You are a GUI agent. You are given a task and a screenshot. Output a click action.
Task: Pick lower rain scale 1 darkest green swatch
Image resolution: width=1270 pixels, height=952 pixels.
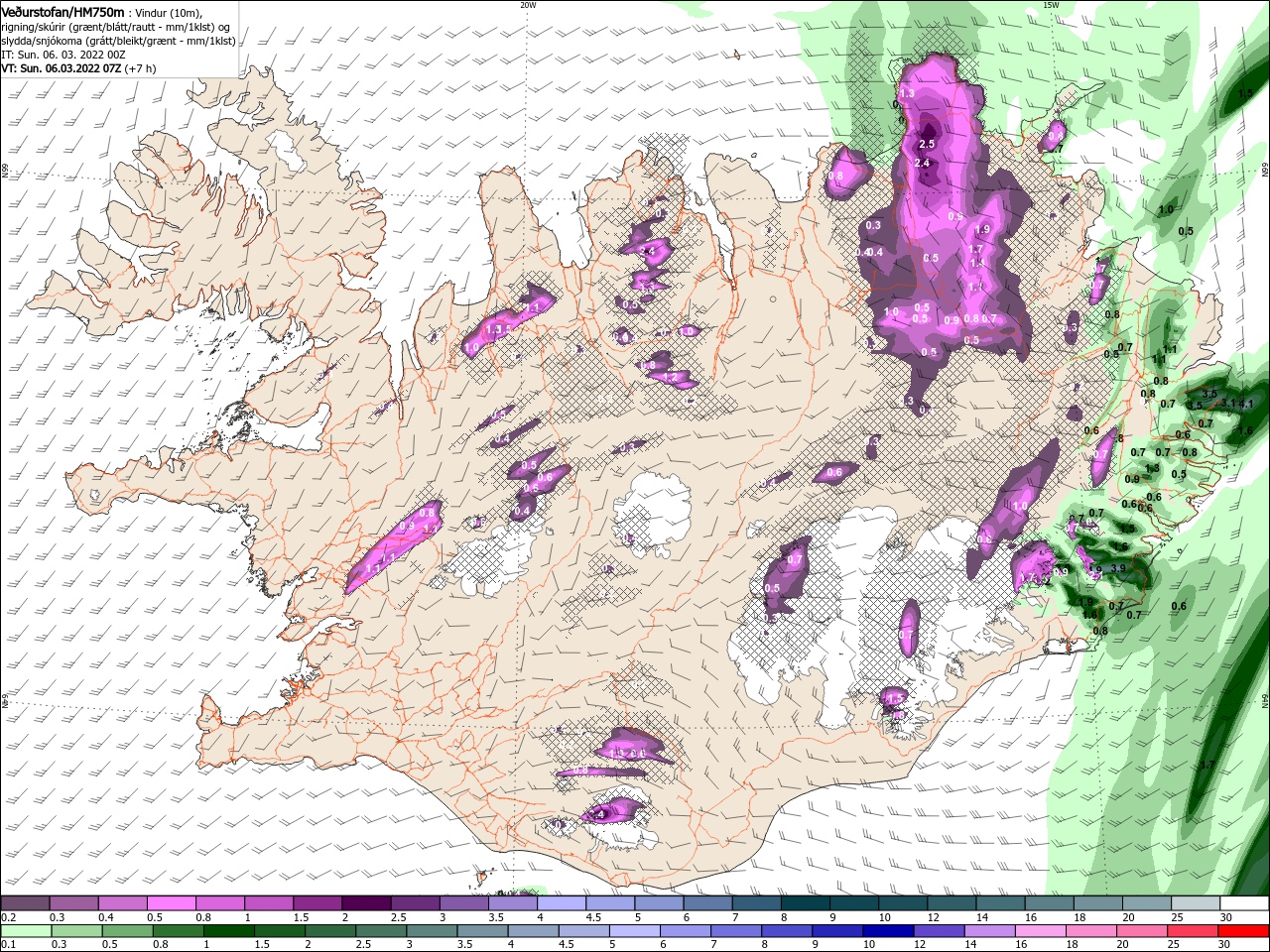coord(229,931)
